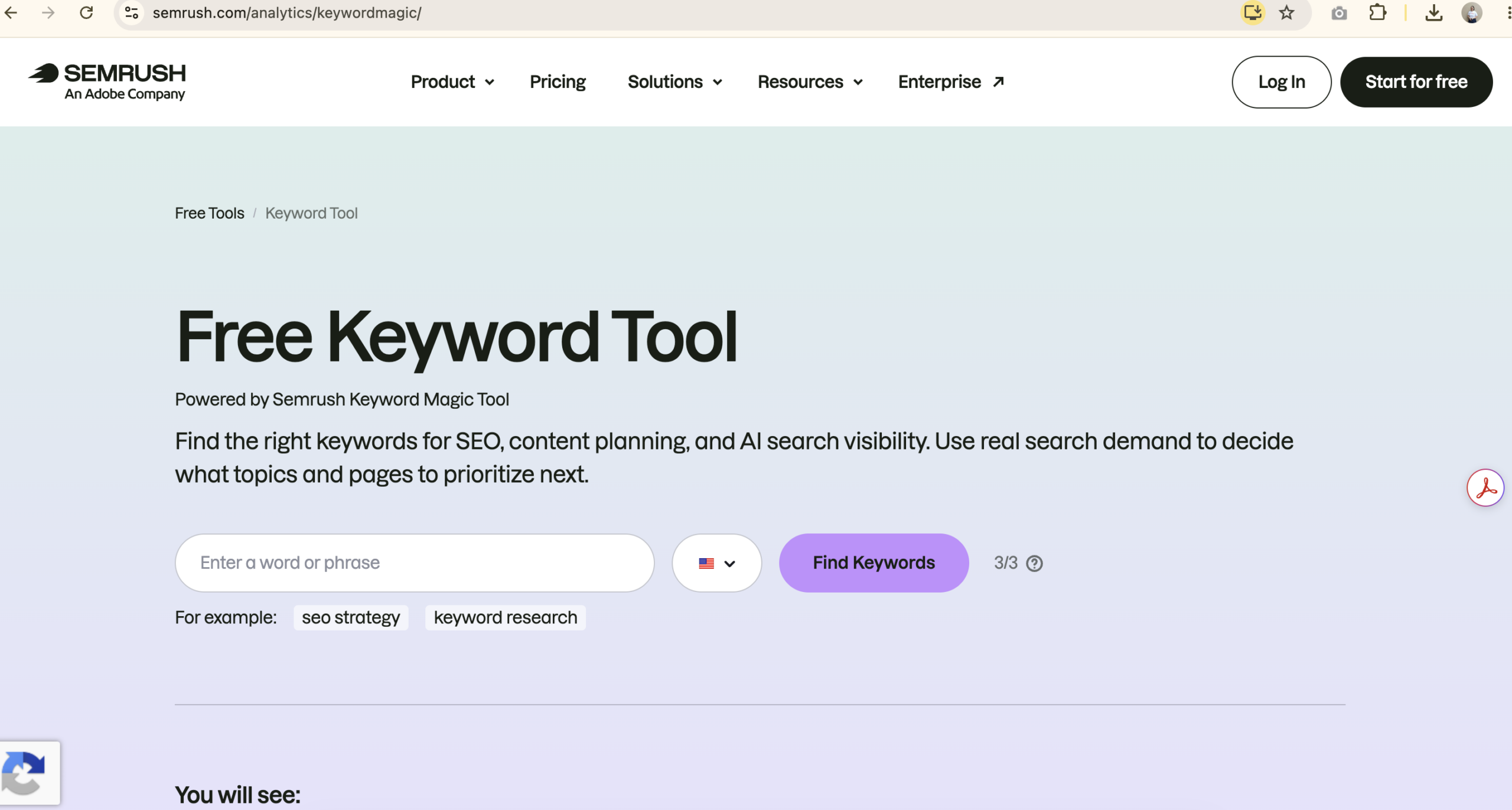Click the Semrush logo
The width and height of the screenshot is (1512, 810).
(107, 82)
